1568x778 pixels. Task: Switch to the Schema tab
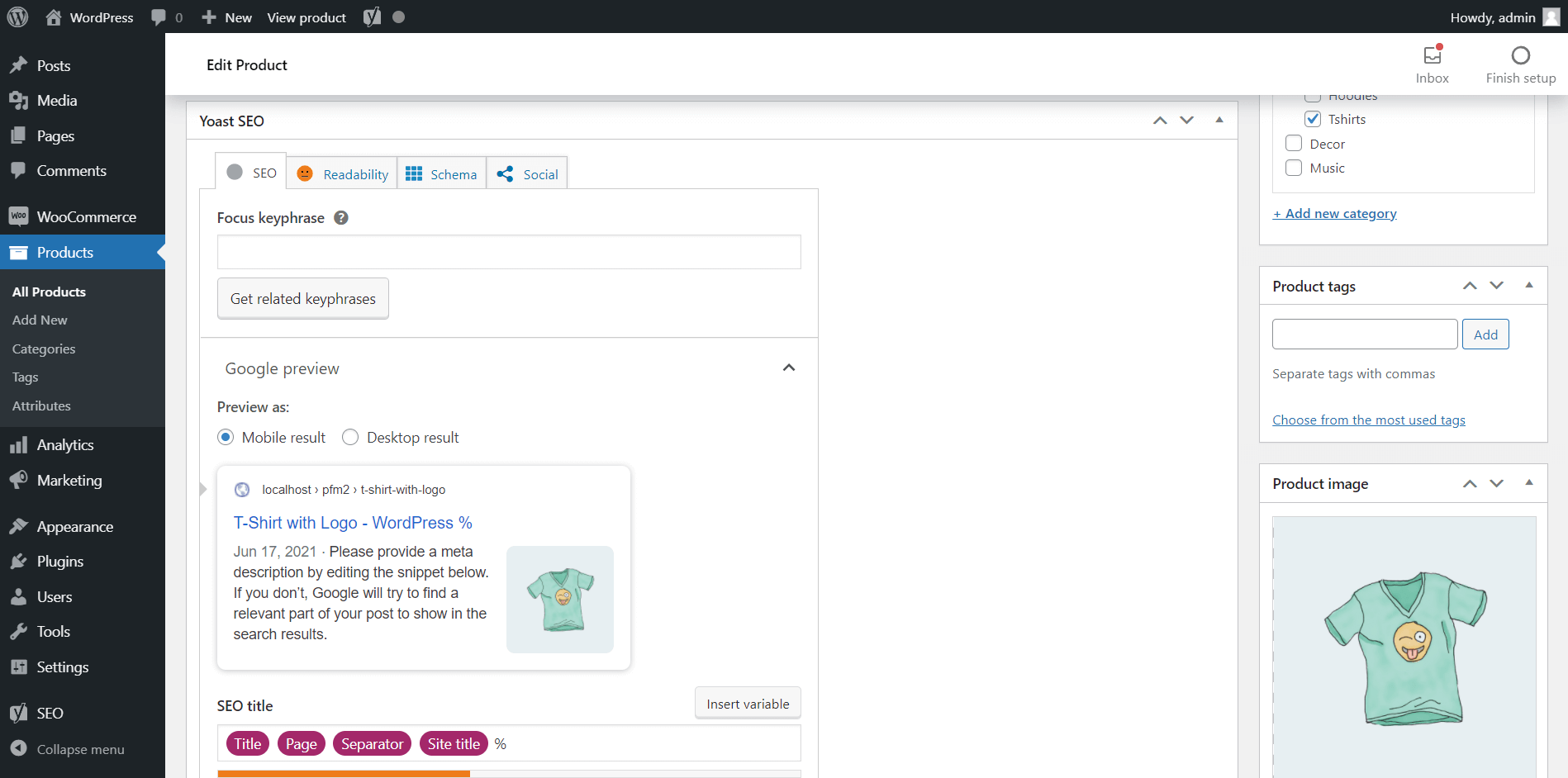[442, 174]
